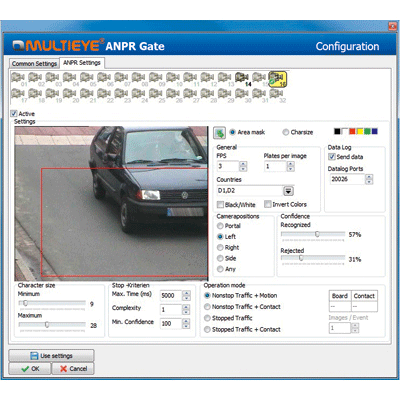The width and height of the screenshot is (400, 400).
Task: Select Stopped Traffic operation mode
Action: click(207, 318)
